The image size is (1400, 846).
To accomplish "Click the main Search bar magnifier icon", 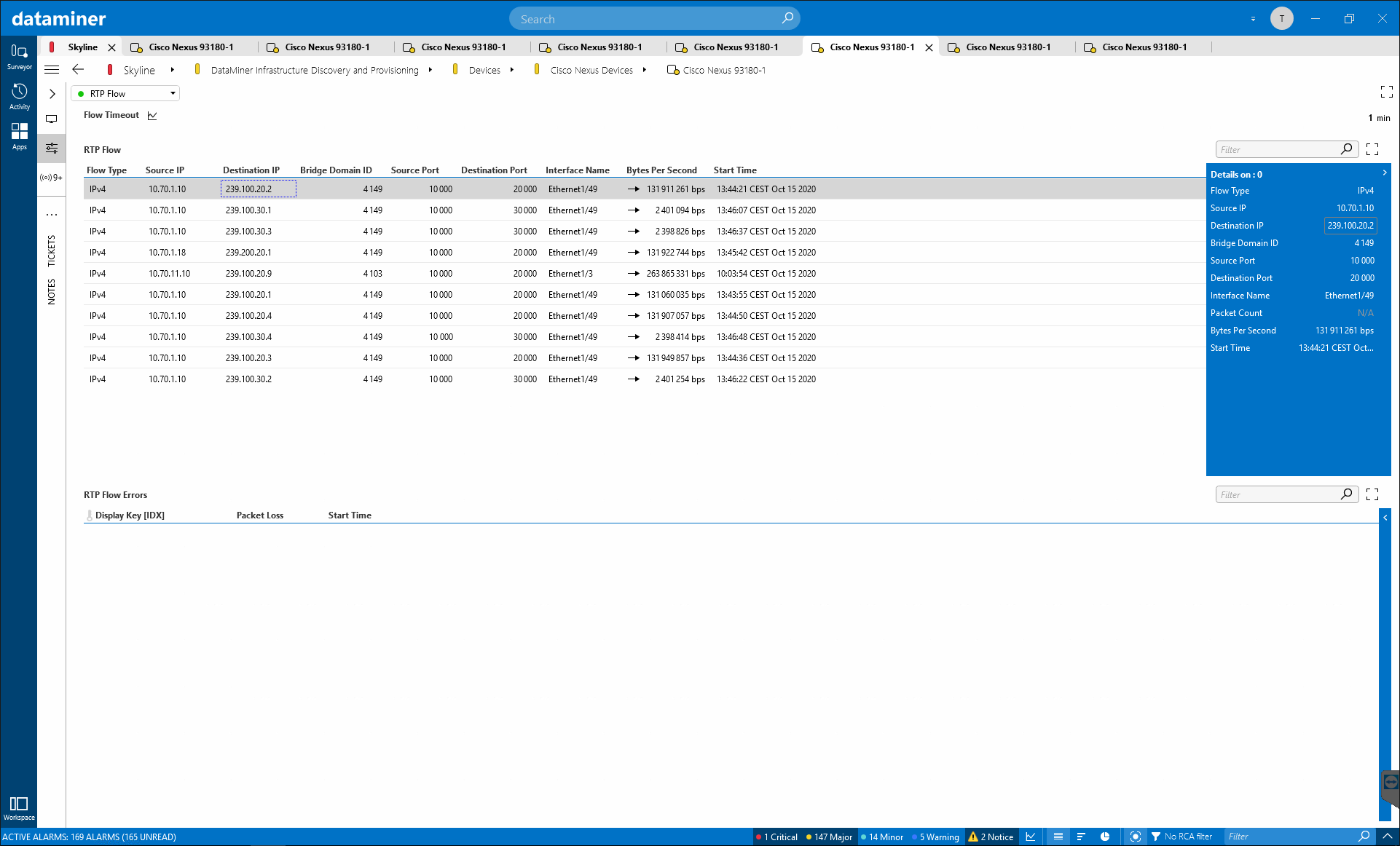I will 787,18.
